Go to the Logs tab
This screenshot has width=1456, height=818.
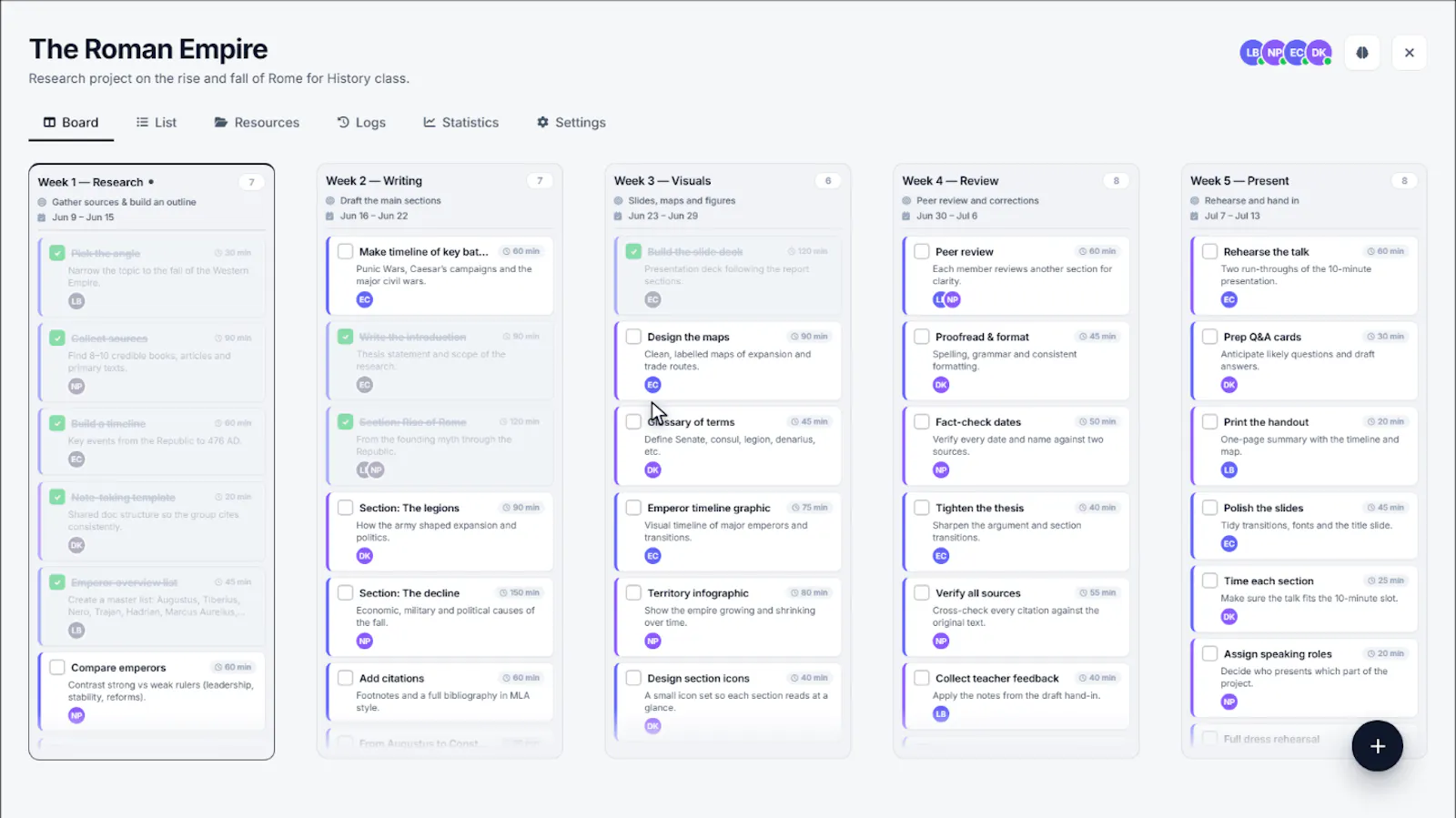361,123
